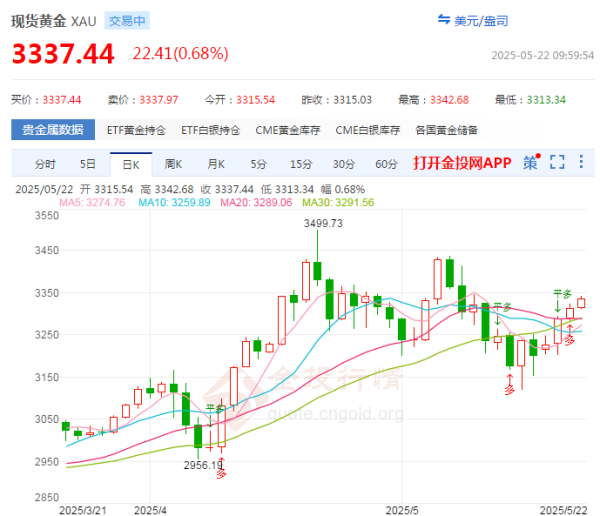Switch chart to 月K view
The width and height of the screenshot is (600, 516).
216,164
